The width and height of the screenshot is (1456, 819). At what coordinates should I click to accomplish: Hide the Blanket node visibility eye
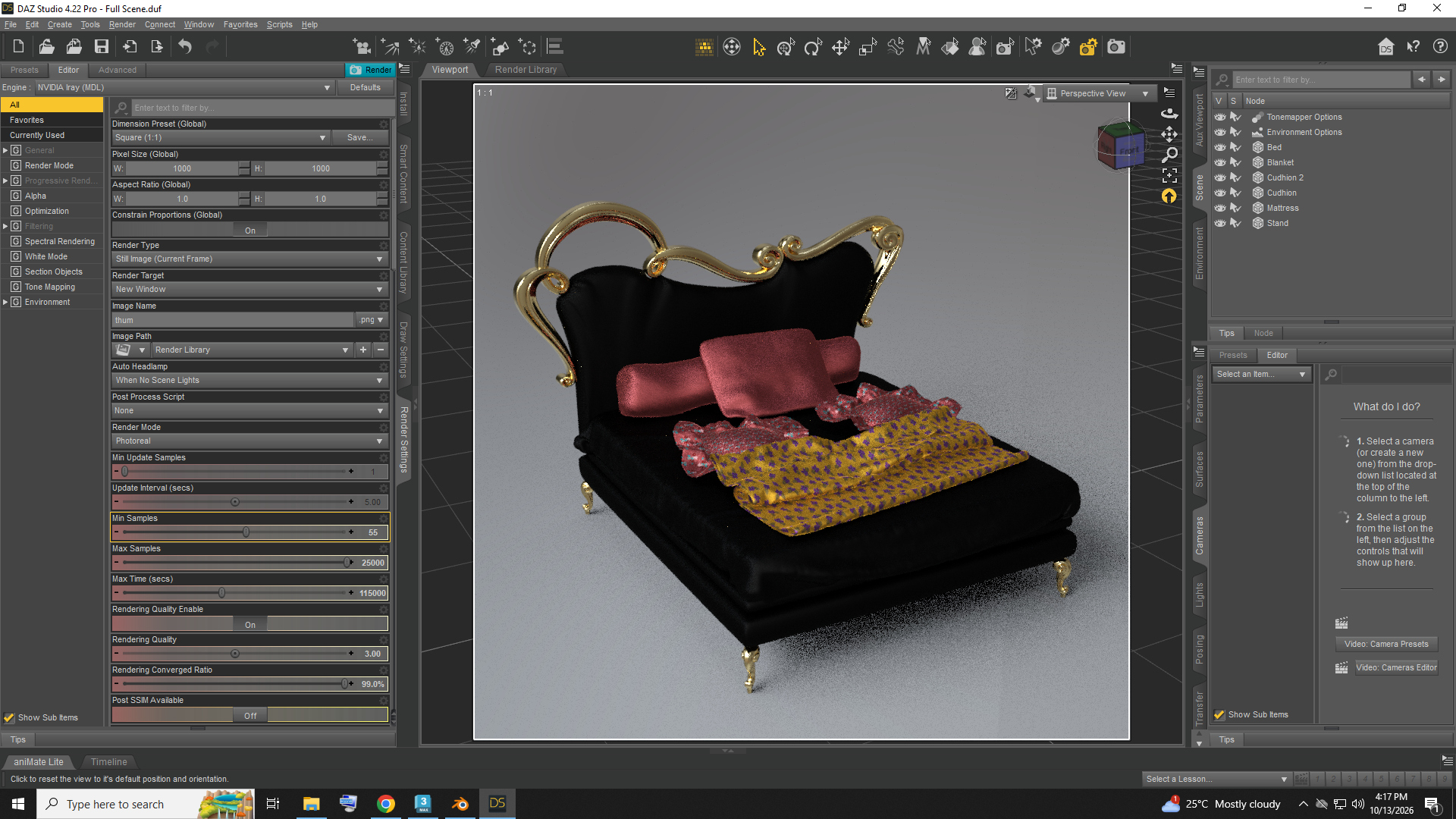click(1219, 162)
